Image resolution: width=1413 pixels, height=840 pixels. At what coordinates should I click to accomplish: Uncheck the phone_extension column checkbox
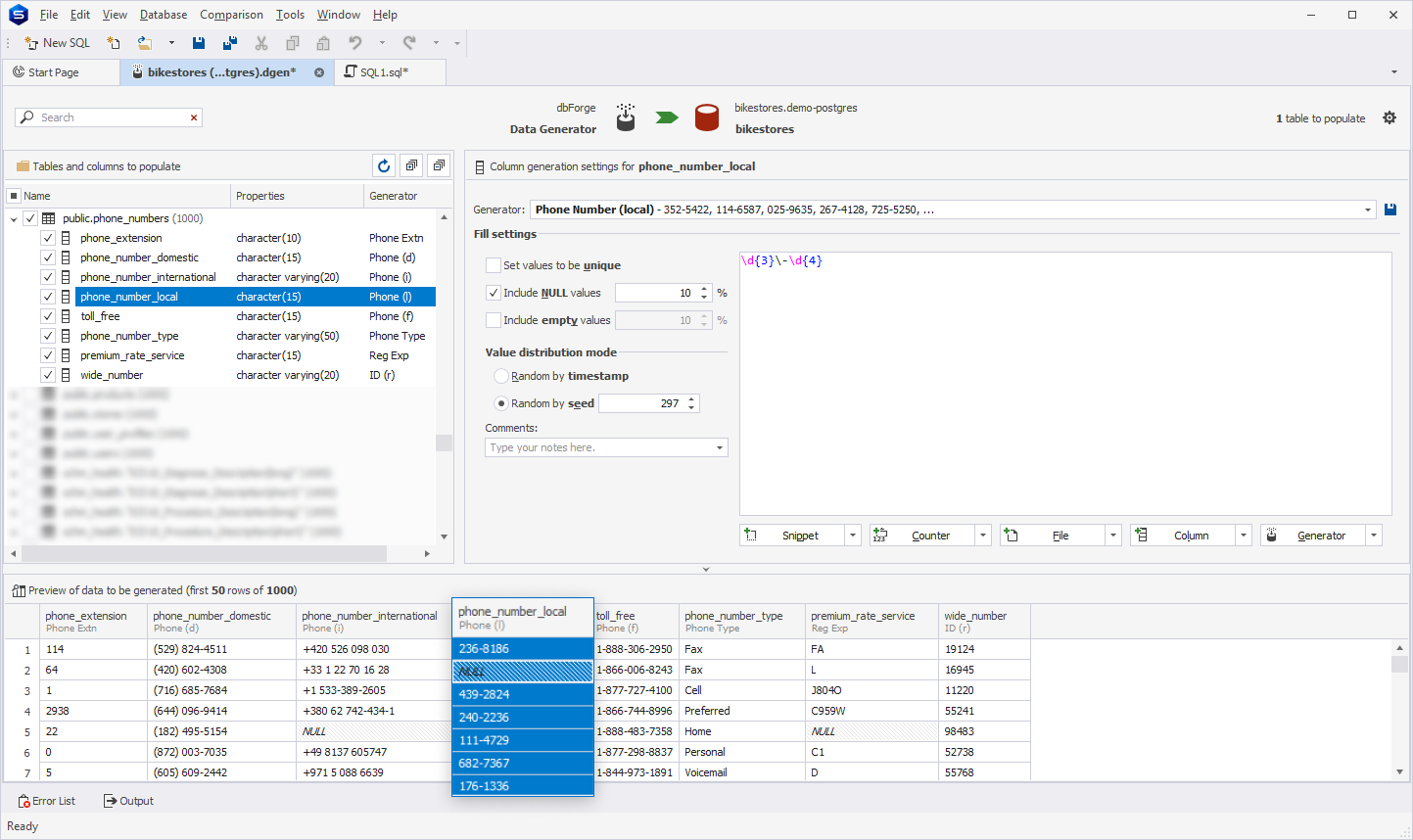click(48, 238)
